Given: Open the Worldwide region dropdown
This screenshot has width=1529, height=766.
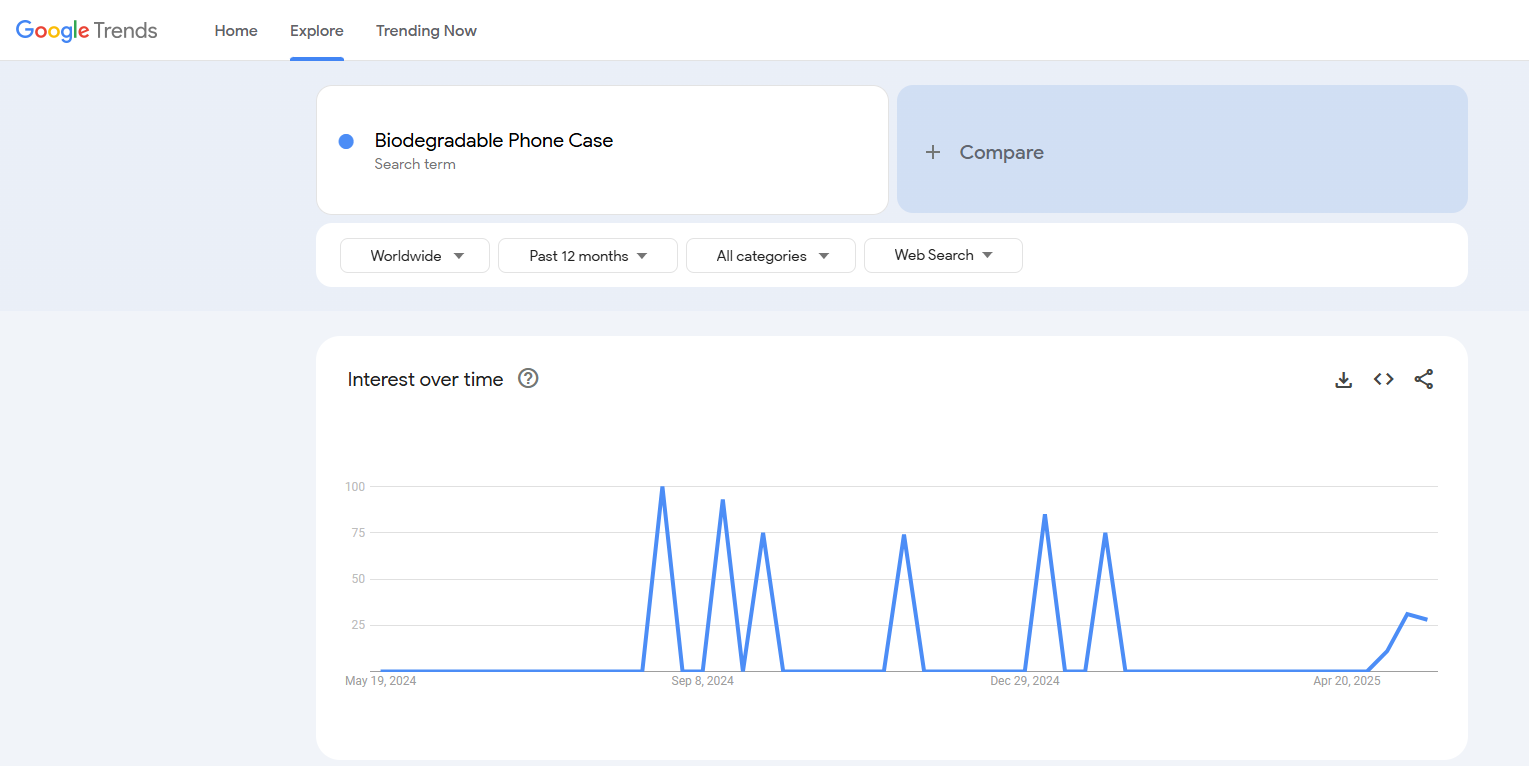Looking at the screenshot, I should [415, 255].
